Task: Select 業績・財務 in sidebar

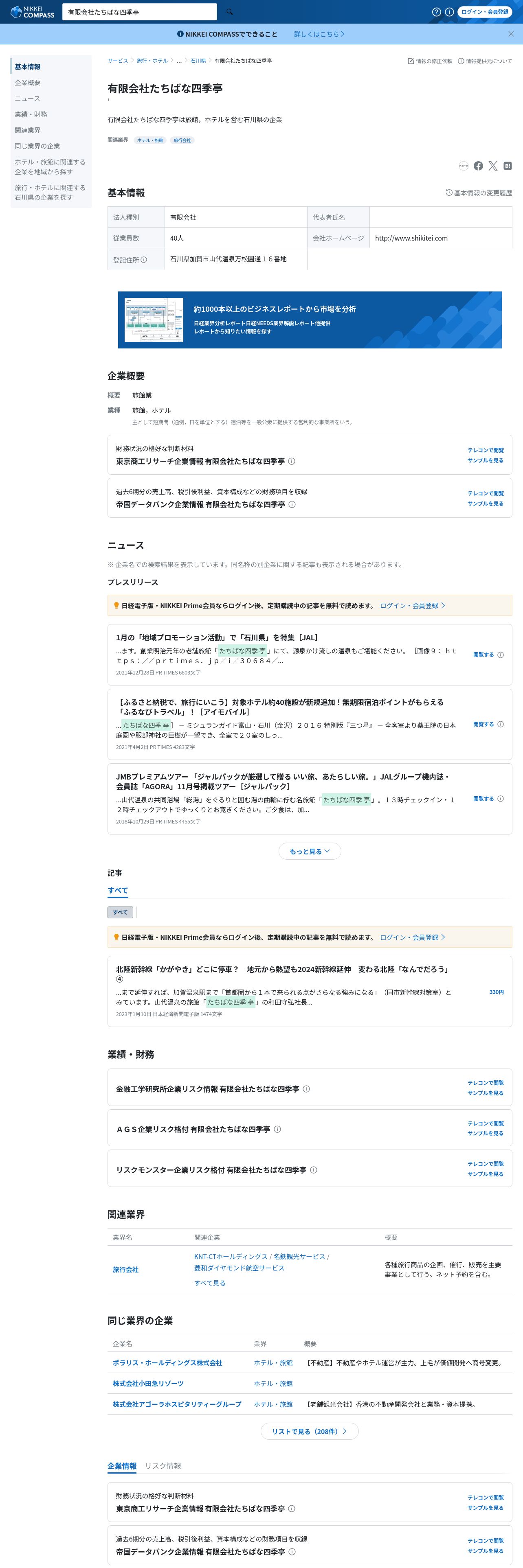Action: 31,114
